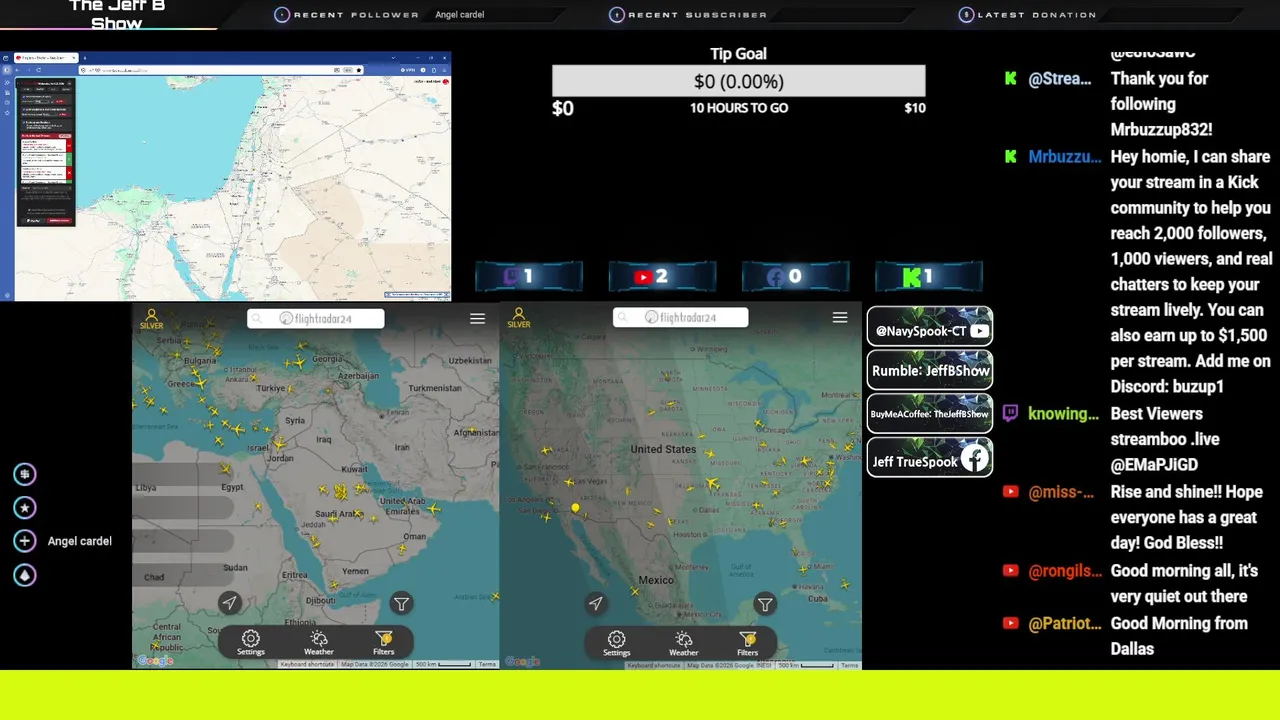Select airplane icon over Oman and UAE coast
The width and height of the screenshot is (1280, 720).
(433, 509)
